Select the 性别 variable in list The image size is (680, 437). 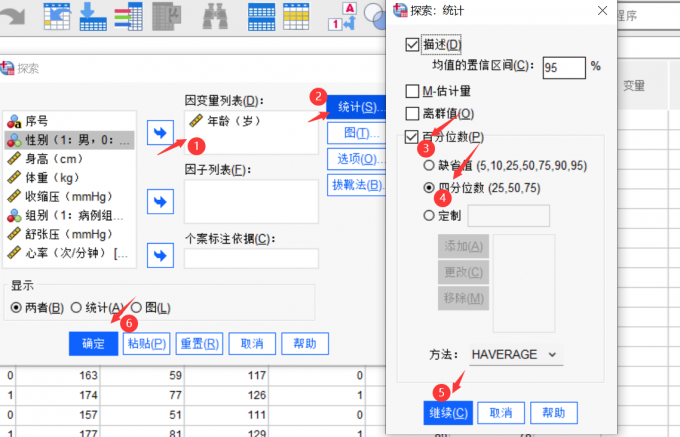pyautogui.click(x=69, y=140)
